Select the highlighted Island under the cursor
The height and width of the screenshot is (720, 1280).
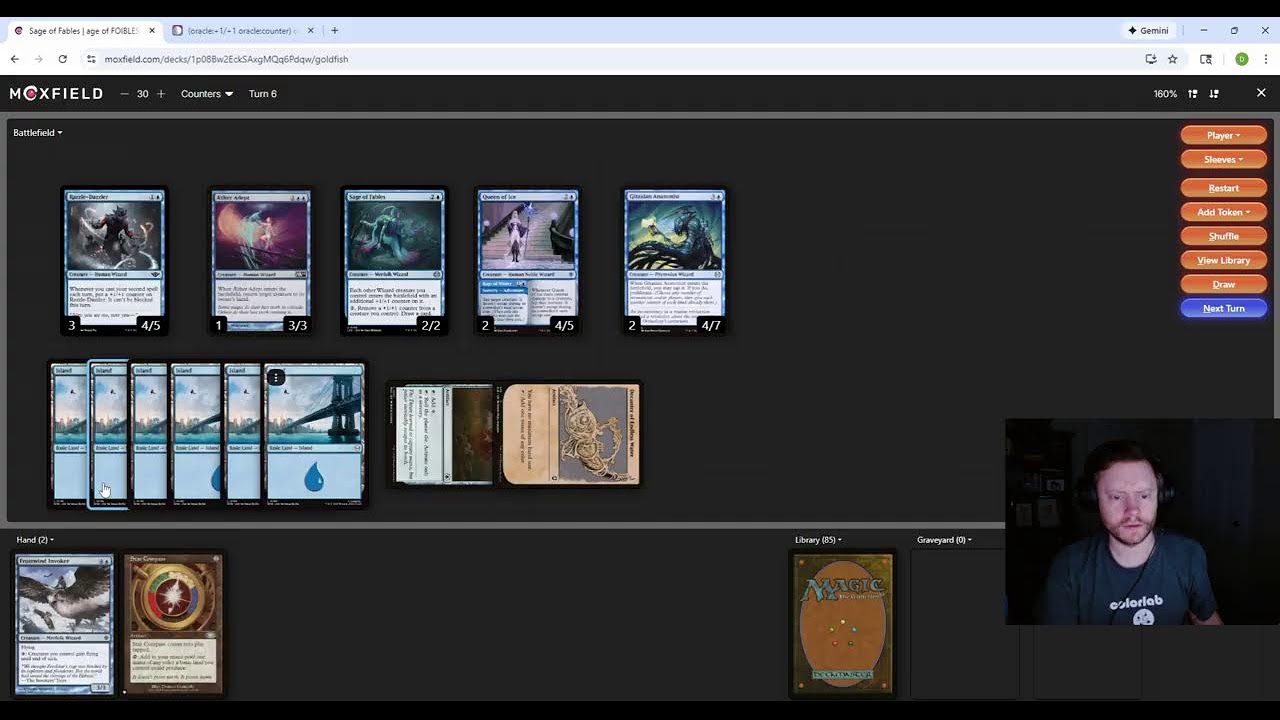pyautogui.click(x=109, y=435)
